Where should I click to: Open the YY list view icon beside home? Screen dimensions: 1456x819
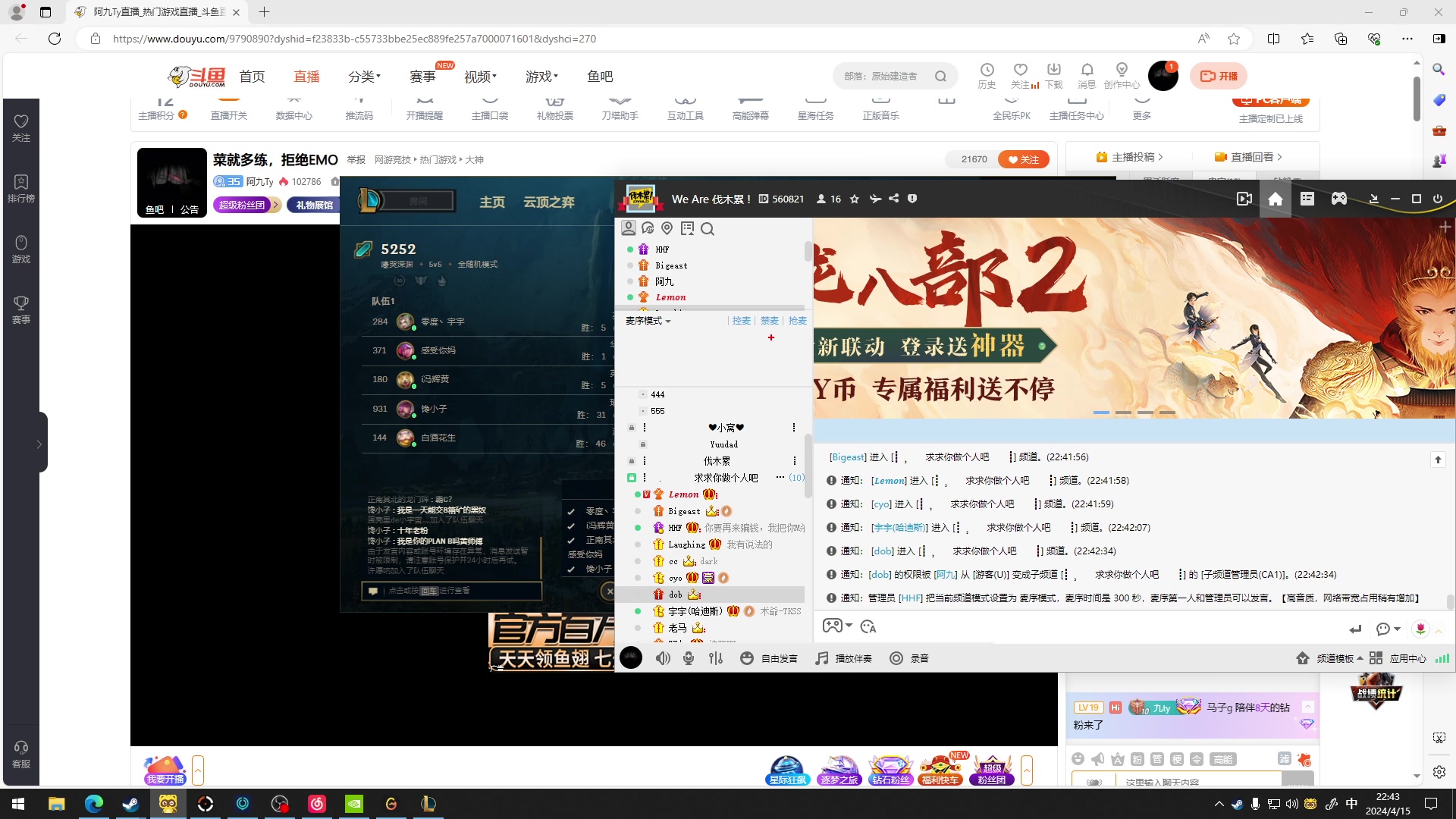click(1307, 199)
